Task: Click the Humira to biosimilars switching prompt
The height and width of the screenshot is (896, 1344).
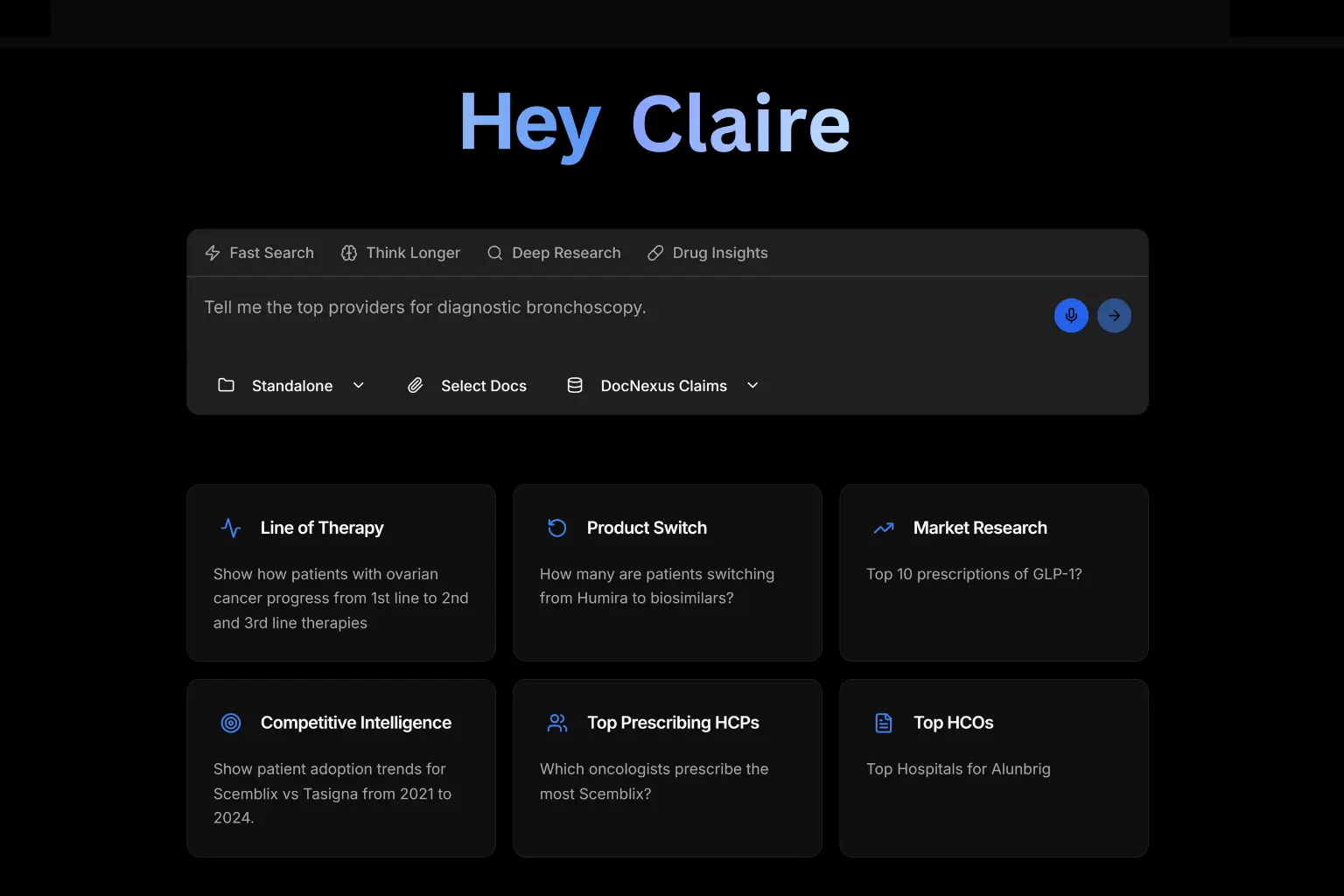Action: click(x=657, y=586)
